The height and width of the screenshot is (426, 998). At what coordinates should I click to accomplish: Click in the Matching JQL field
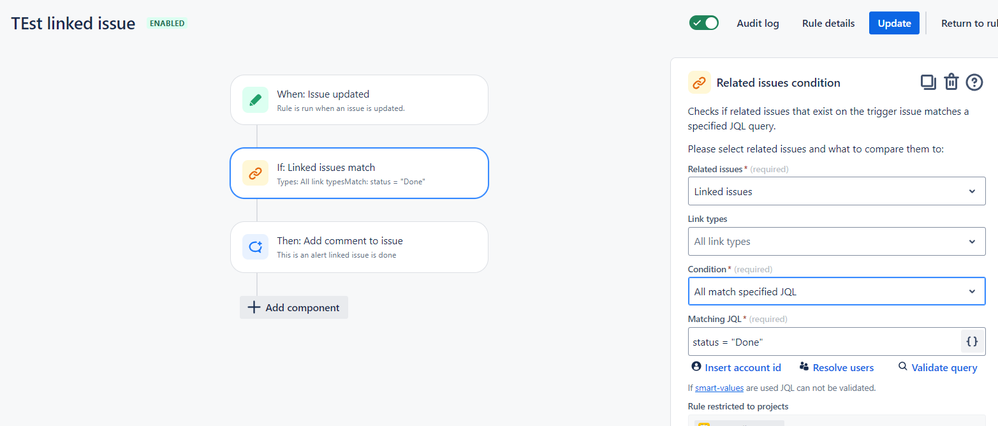pyautogui.click(x=820, y=342)
